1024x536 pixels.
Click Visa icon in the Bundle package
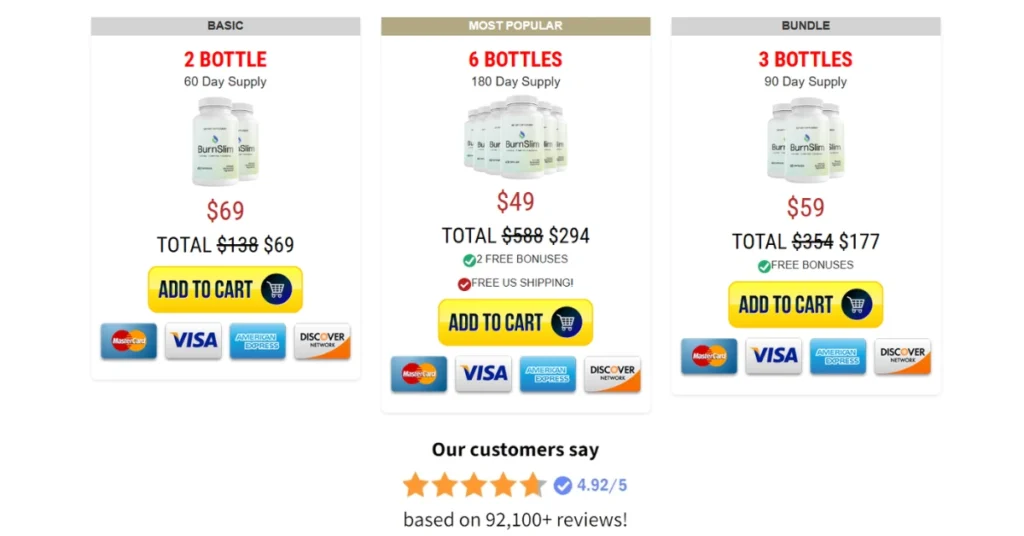774,356
